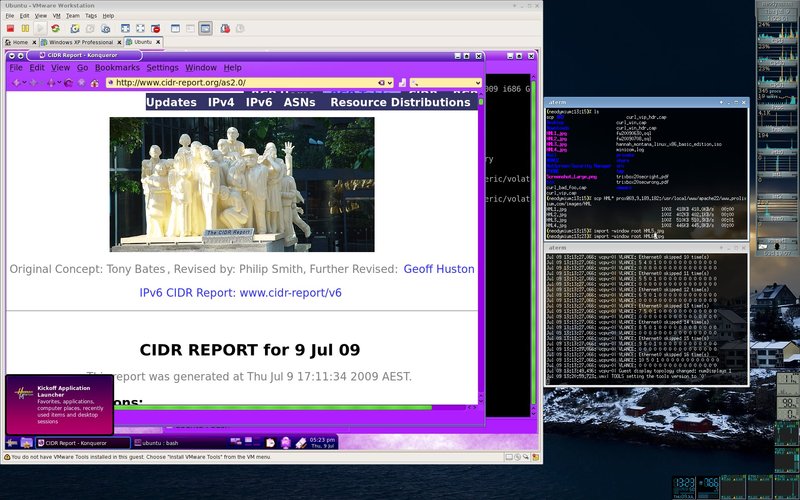Click the URL field with cidr-report.org address
Image resolution: width=800 pixels, height=500 pixels.
[240, 82]
